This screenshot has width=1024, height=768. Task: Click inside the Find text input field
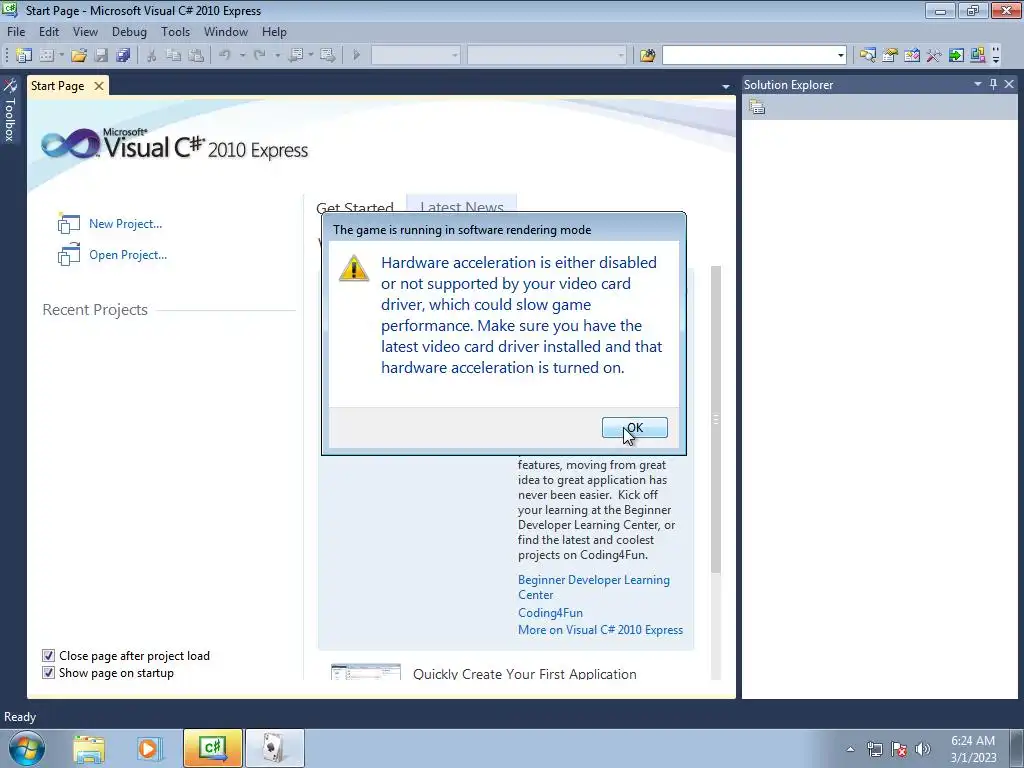[748, 56]
